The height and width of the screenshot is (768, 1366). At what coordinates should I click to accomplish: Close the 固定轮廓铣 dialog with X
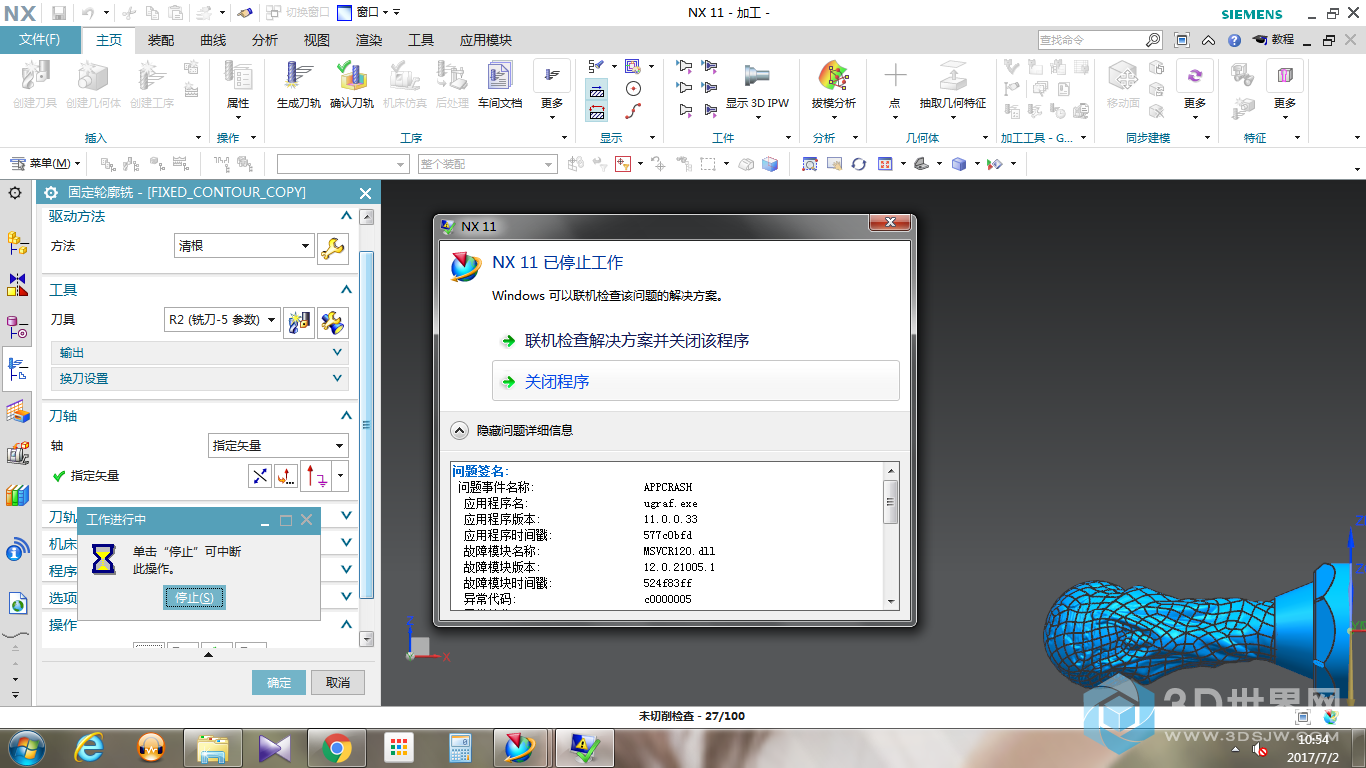click(x=366, y=193)
